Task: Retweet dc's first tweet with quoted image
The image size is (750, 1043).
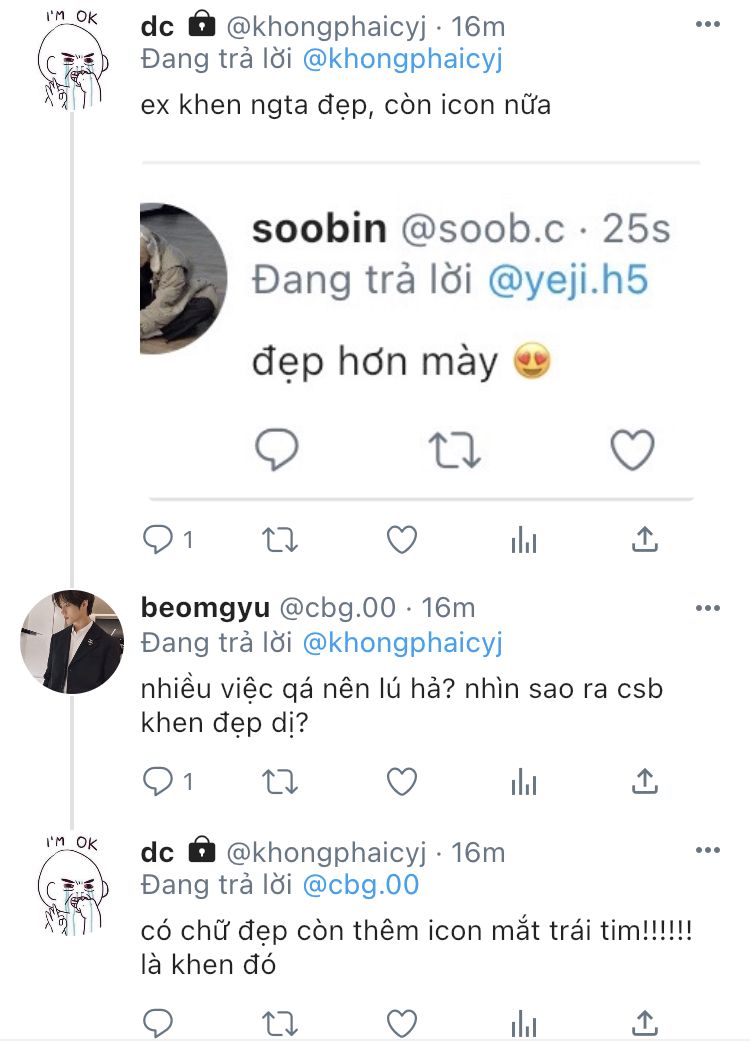Action: tap(279, 540)
